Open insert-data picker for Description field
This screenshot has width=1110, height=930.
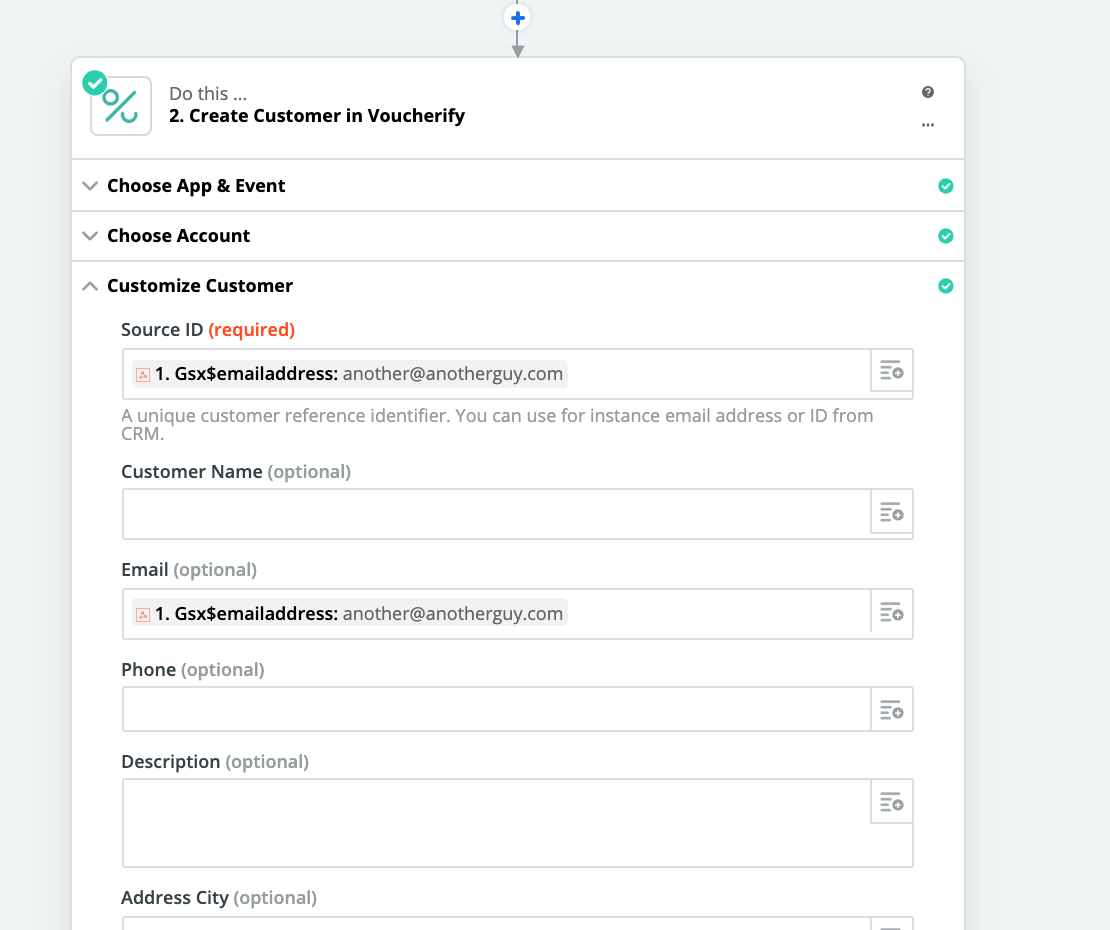(x=891, y=802)
